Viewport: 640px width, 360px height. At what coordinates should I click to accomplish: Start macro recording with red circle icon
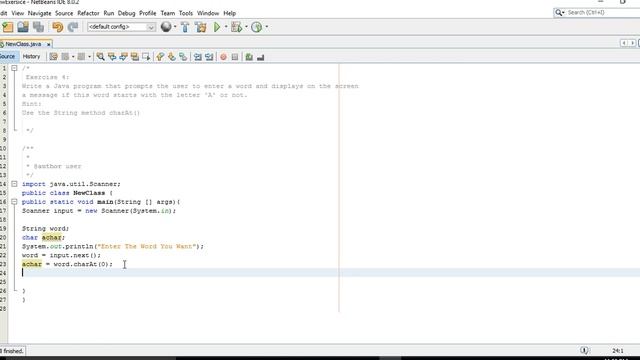tap(223, 57)
